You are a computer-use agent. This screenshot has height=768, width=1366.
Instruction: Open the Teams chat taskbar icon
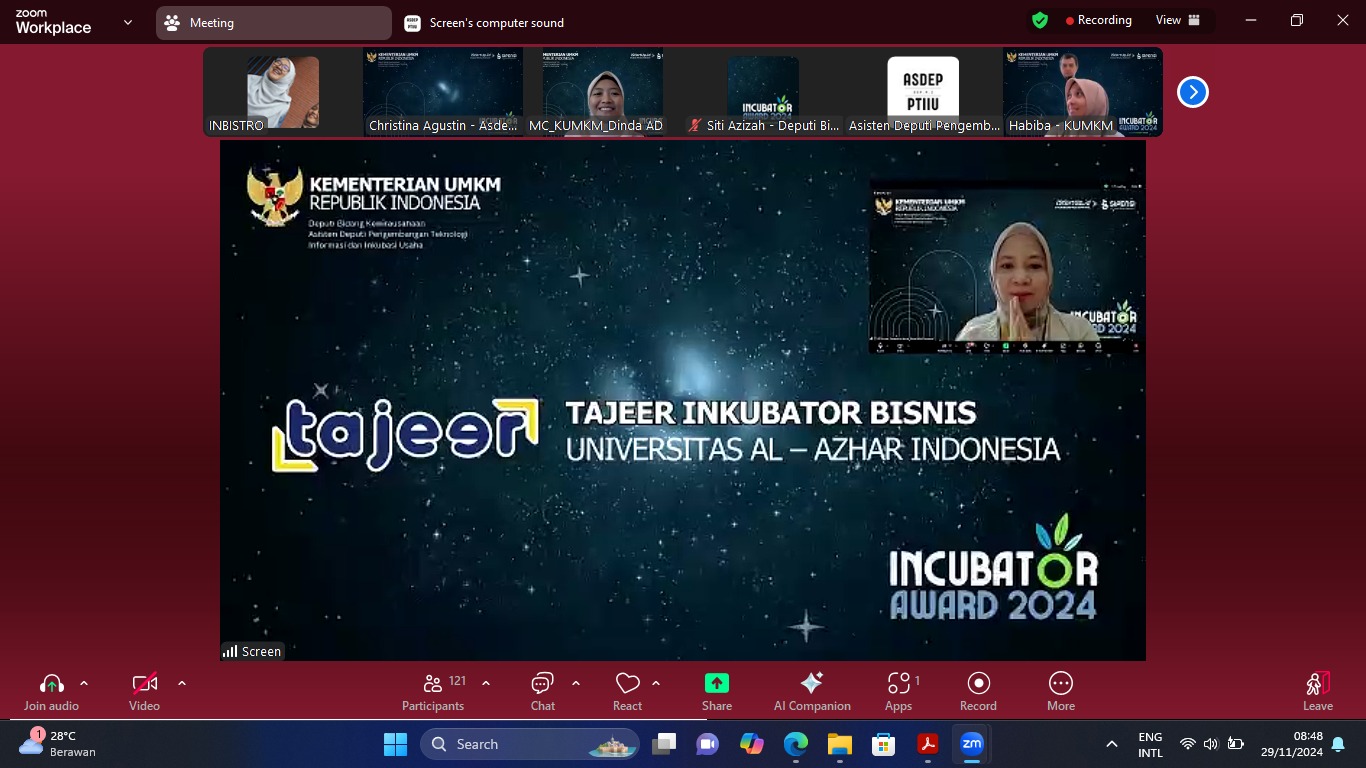coord(708,744)
